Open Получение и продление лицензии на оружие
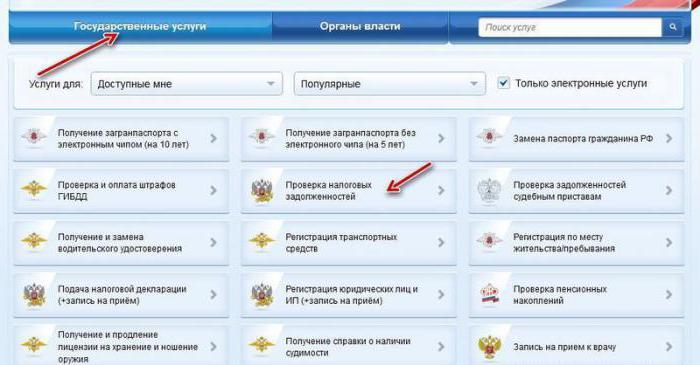Viewport: 700px width, 365px height. pyautogui.click(x=128, y=347)
